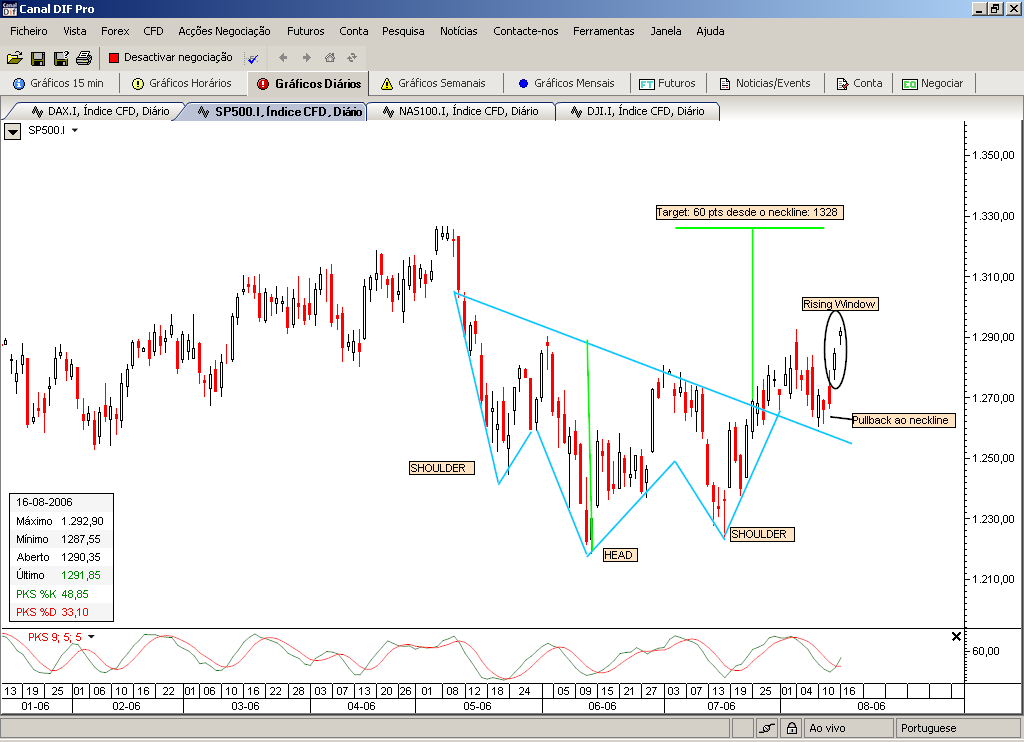Image resolution: width=1026 pixels, height=742 pixels.
Task: Click the 05-06 month on time axis
Action: (477, 707)
